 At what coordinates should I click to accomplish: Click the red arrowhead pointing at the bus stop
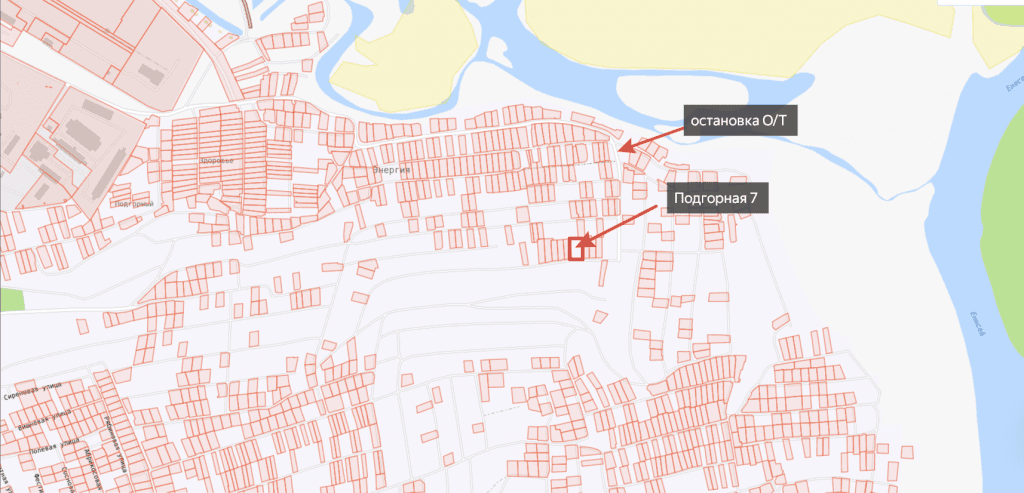pyautogui.click(x=624, y=148)
